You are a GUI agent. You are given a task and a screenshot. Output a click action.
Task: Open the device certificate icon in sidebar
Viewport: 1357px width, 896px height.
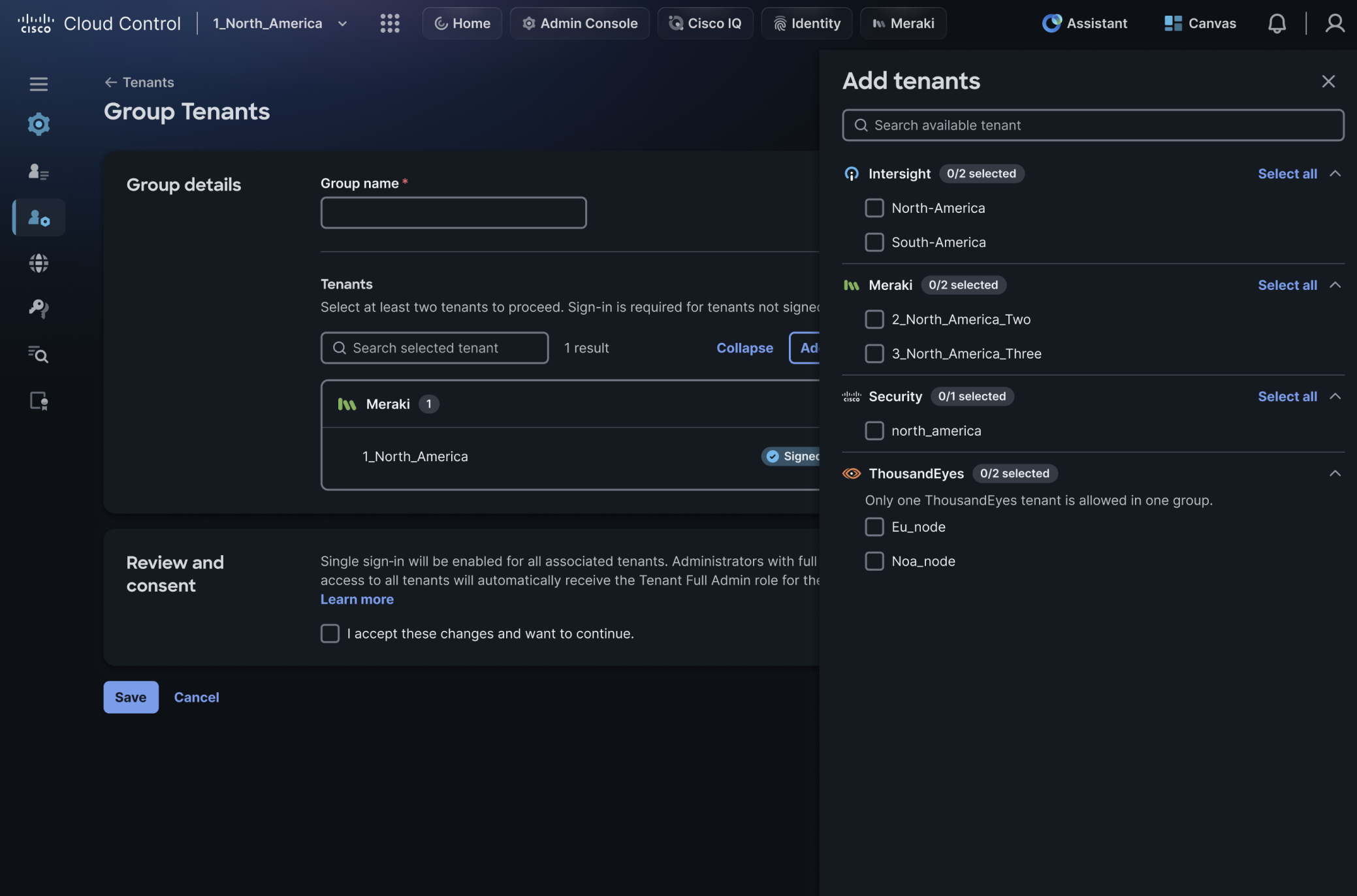tap(39, 400)
